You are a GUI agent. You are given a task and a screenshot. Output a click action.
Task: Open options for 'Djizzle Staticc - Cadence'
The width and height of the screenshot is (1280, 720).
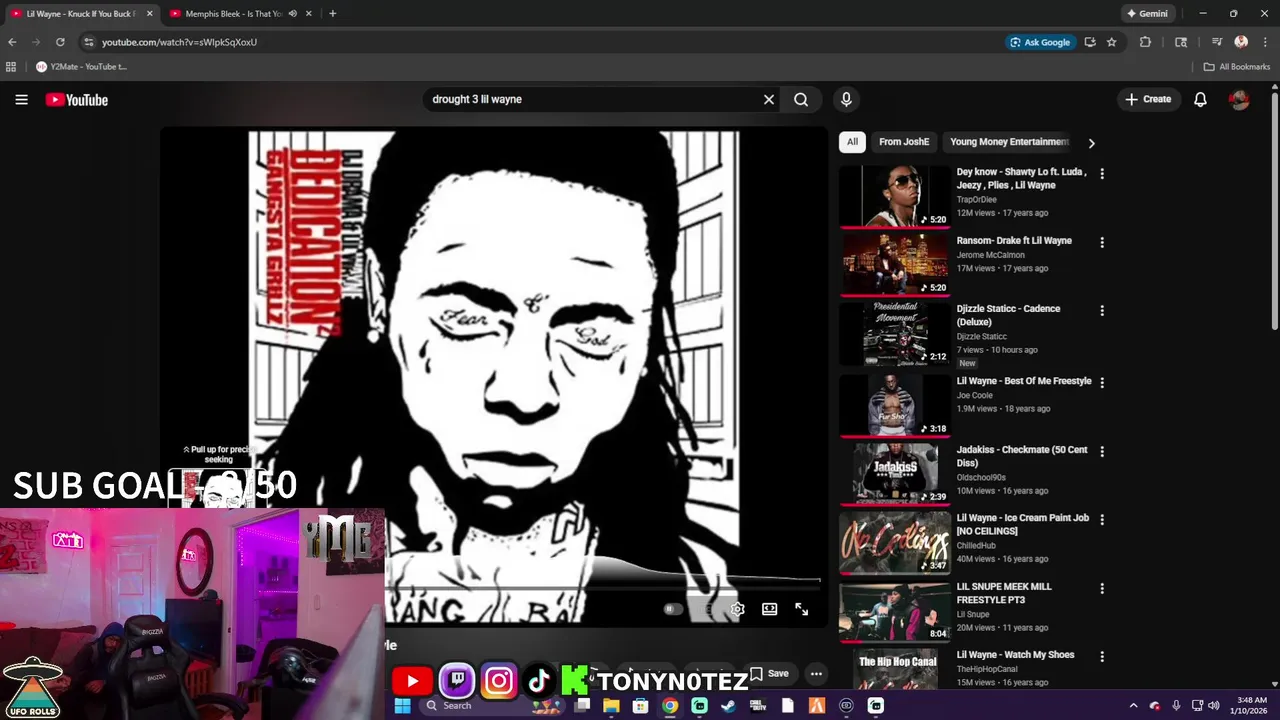click(1102, 310)
